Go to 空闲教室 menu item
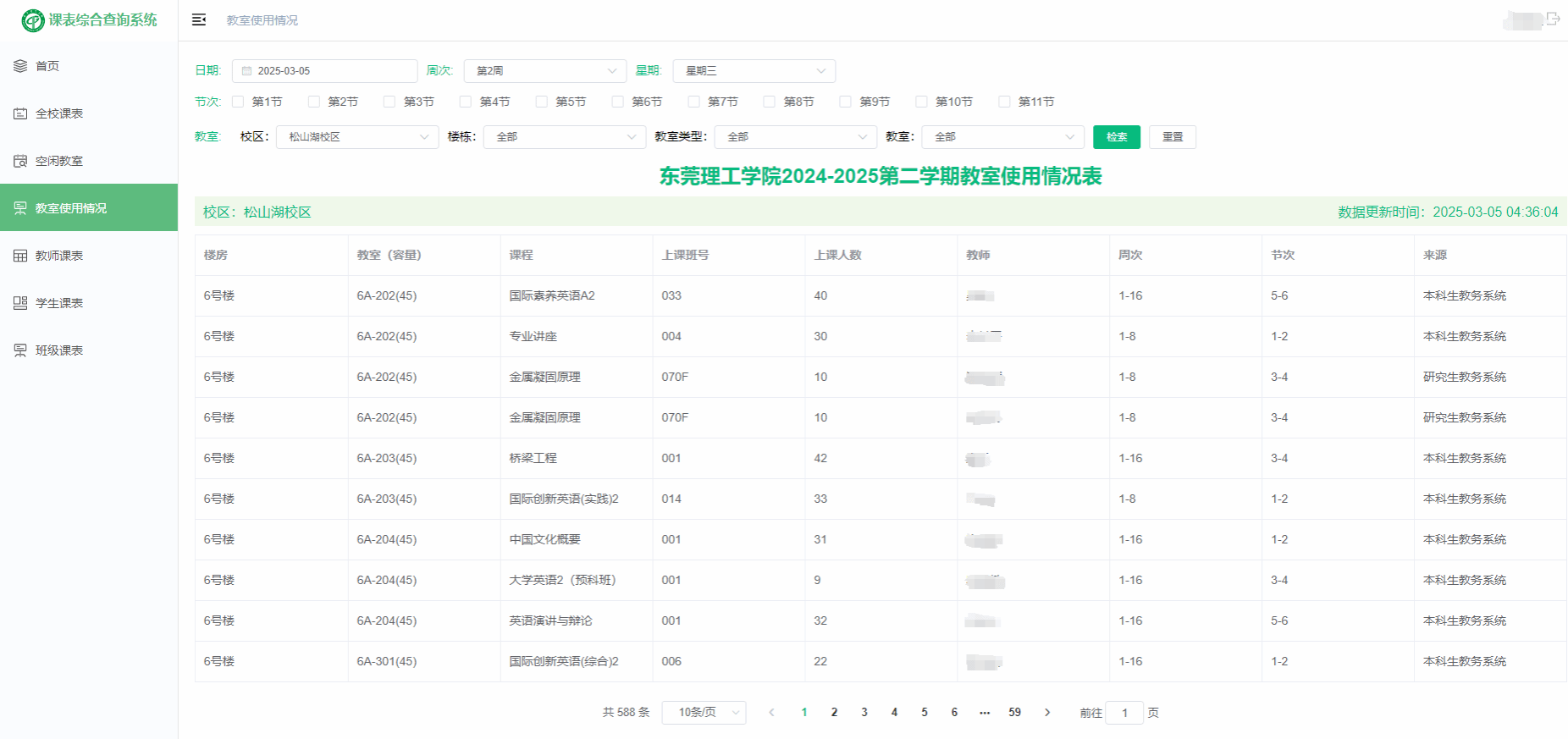The height and width of the screenshot is (739, 1568). pyautogui.click(x=89, y=161)
